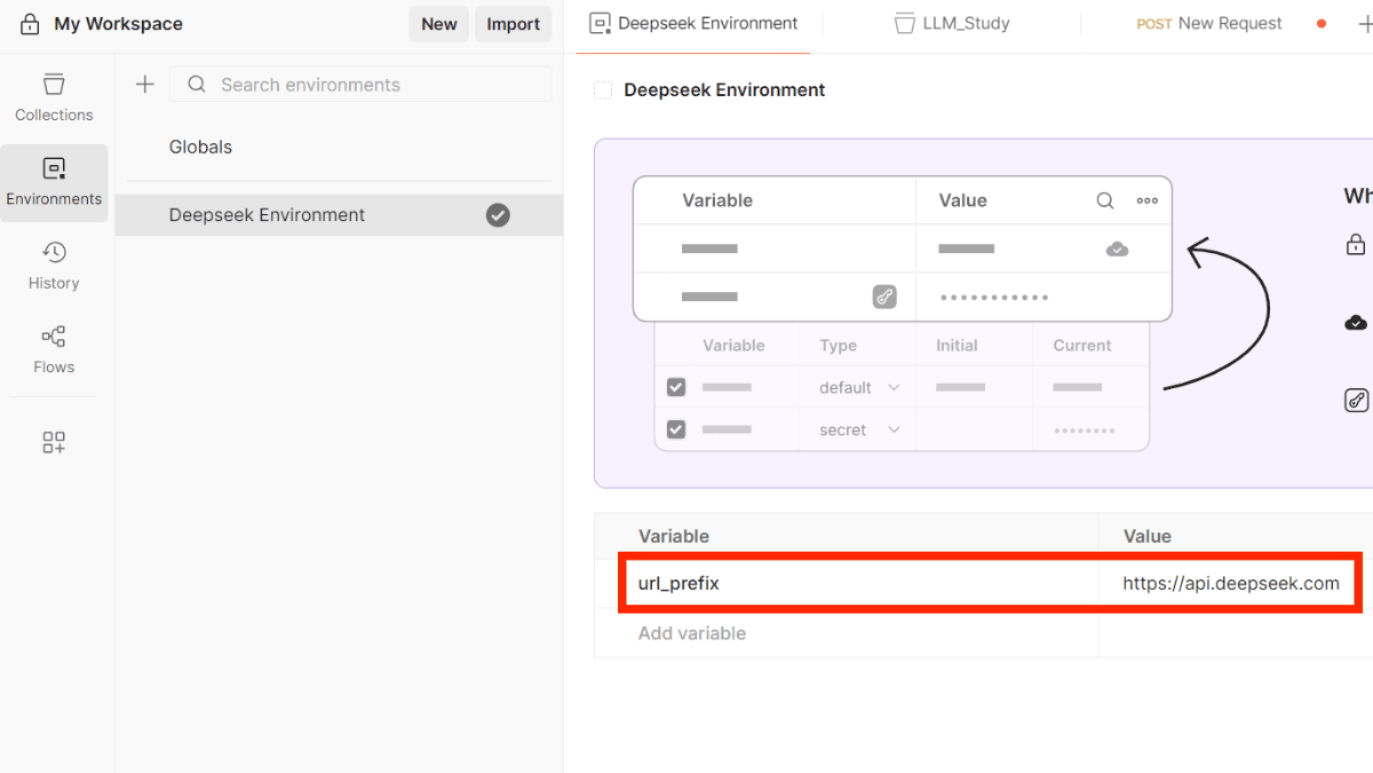Image resolution: width=1373 pixels, height=773 pixels.
Task: Click the three-dots icon in illustration card
Action: click(x=1147, y=200)
